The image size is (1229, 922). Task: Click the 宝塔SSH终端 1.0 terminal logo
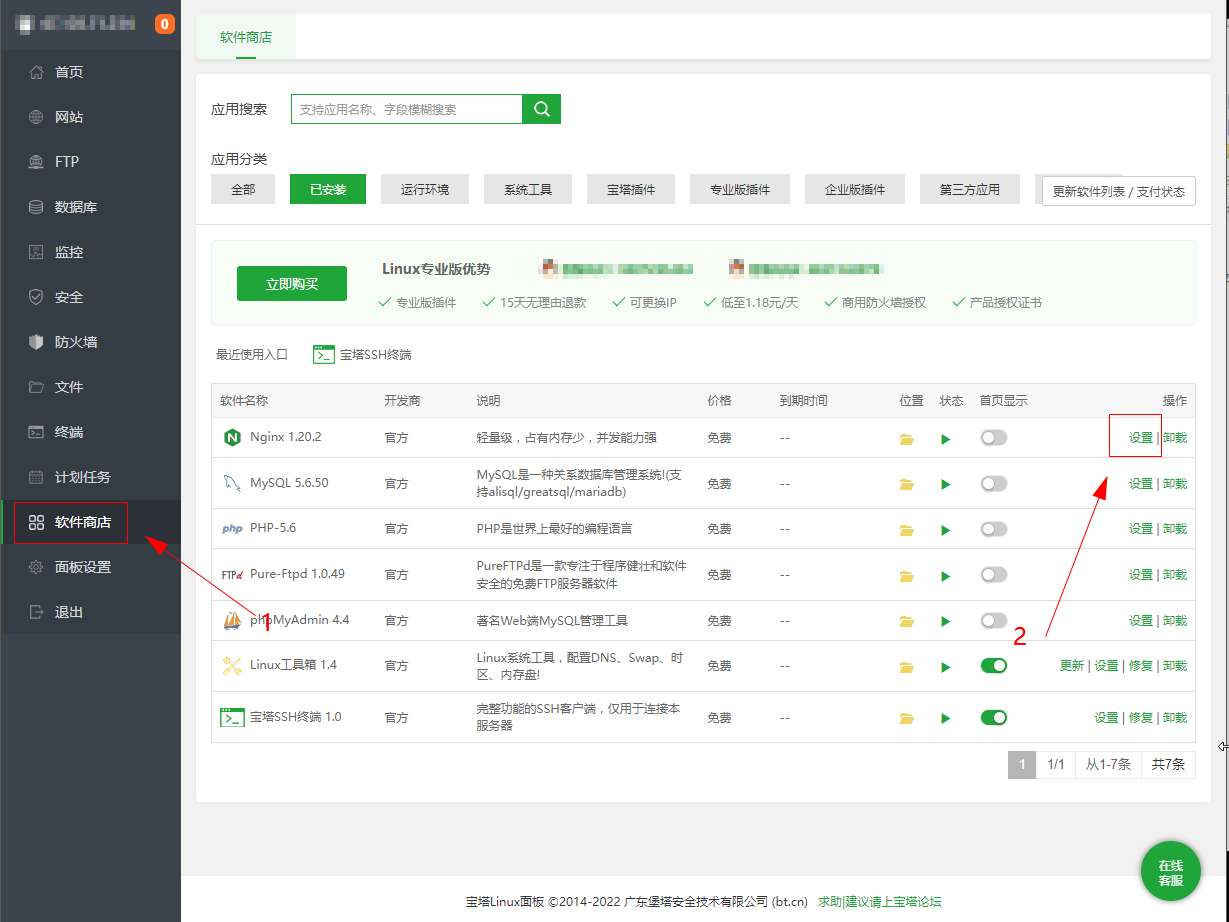point(232,717)
